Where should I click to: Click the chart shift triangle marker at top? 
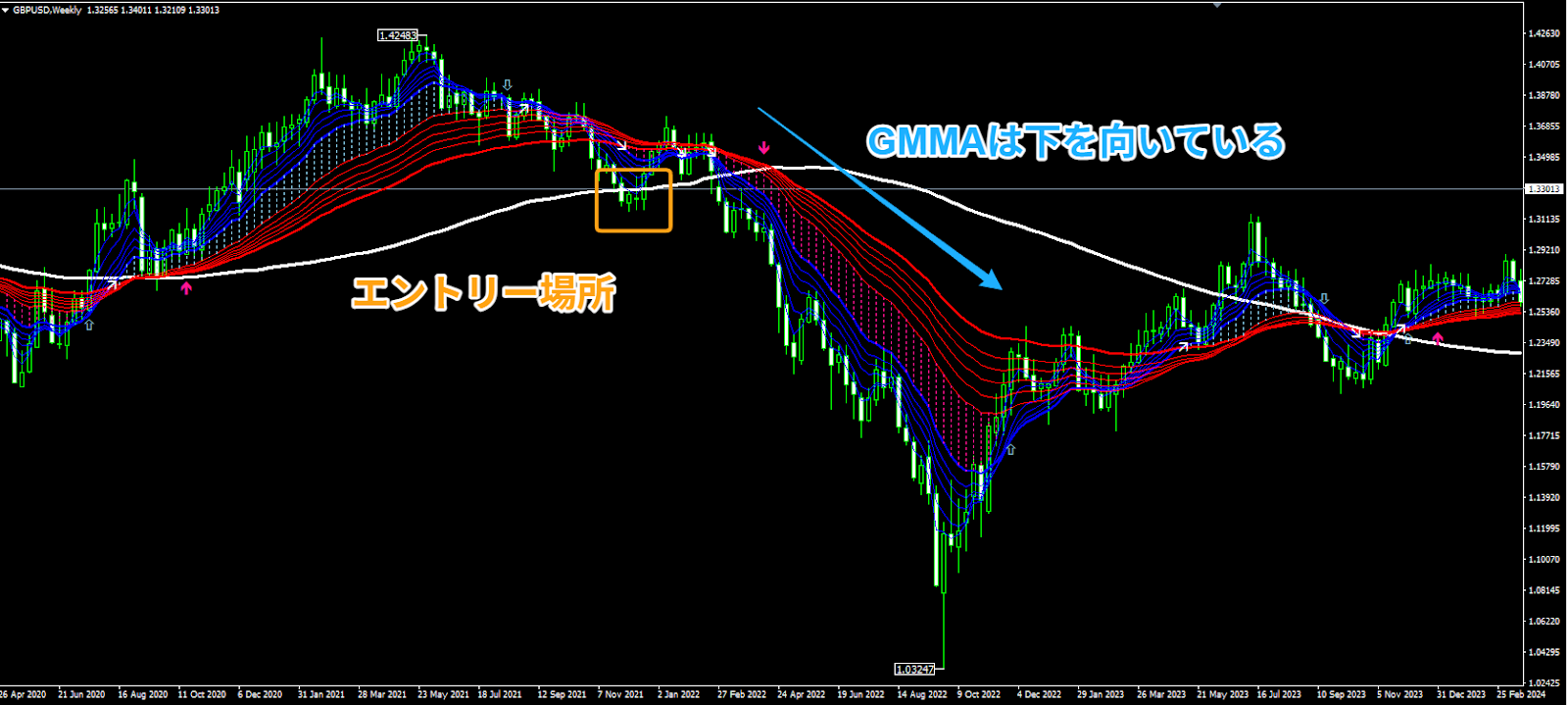[1217, 5]
